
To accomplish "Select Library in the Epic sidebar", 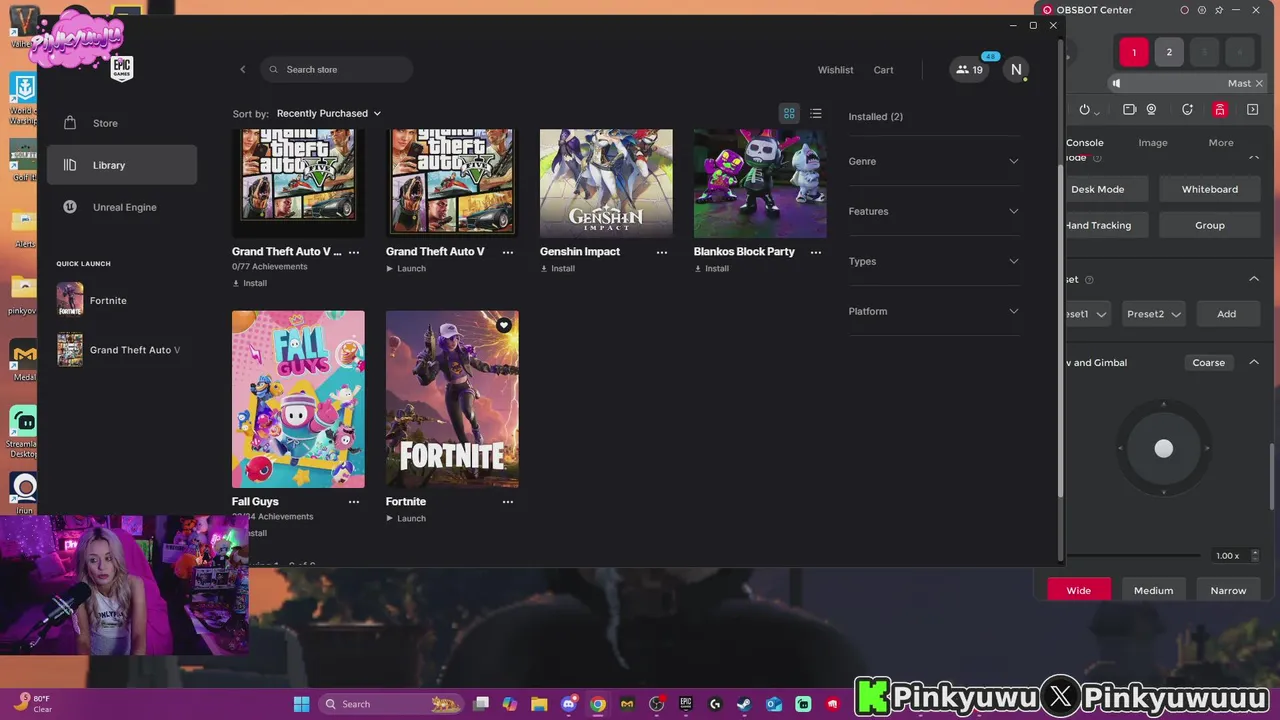I will click(x=122, y=165).
